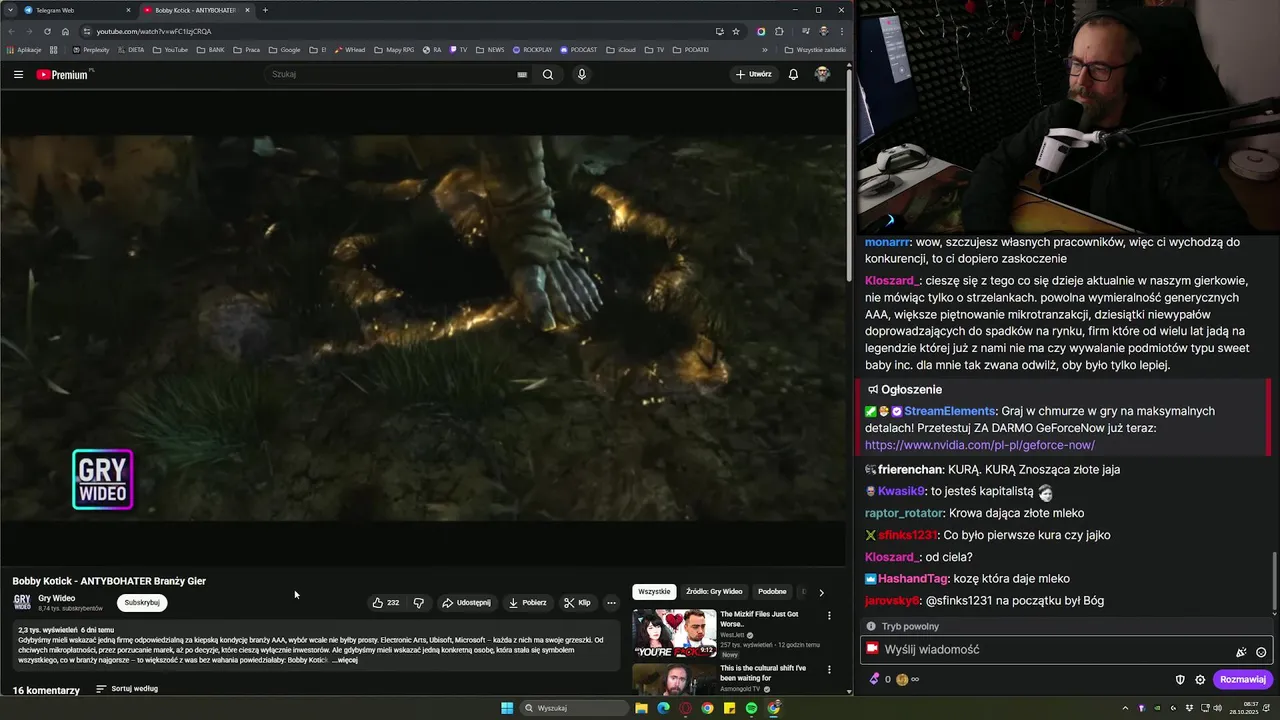Open volume control in system tray
This screenshot has height=720, width=1280.
coord(1217,708)
